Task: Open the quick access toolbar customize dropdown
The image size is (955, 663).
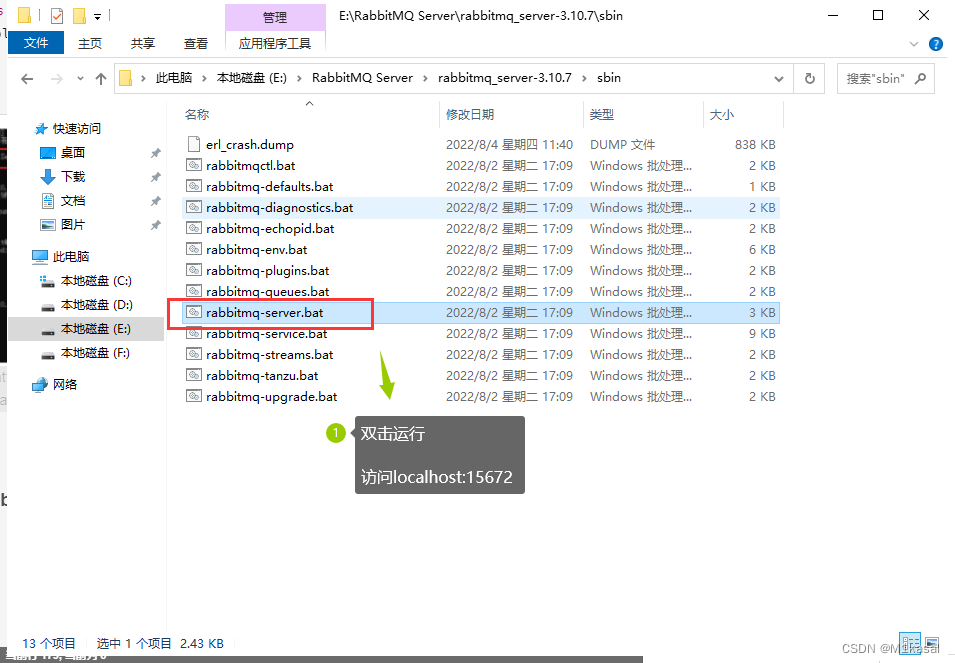Action: coord(97,16)
